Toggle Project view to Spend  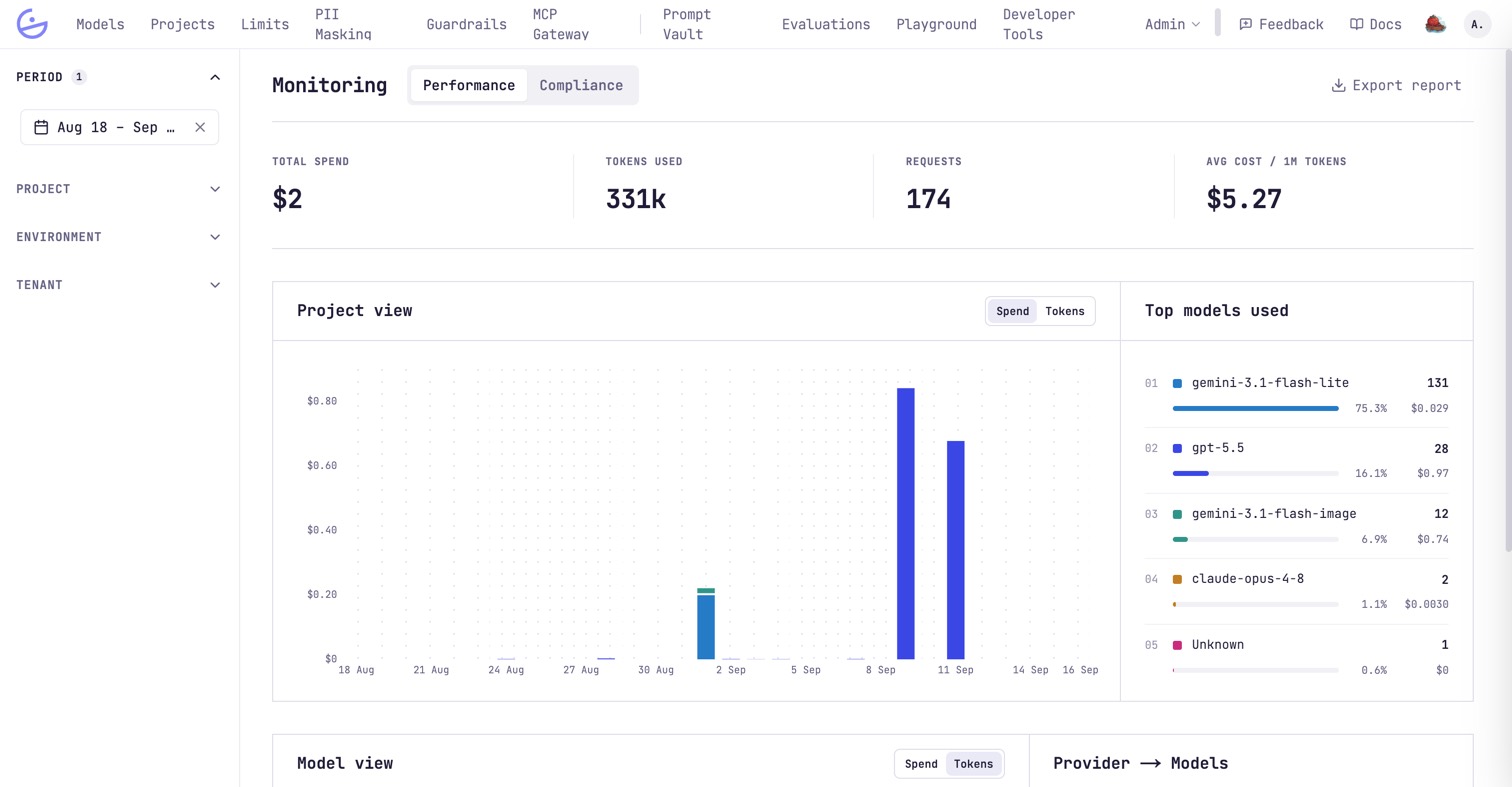[1012, 311]
